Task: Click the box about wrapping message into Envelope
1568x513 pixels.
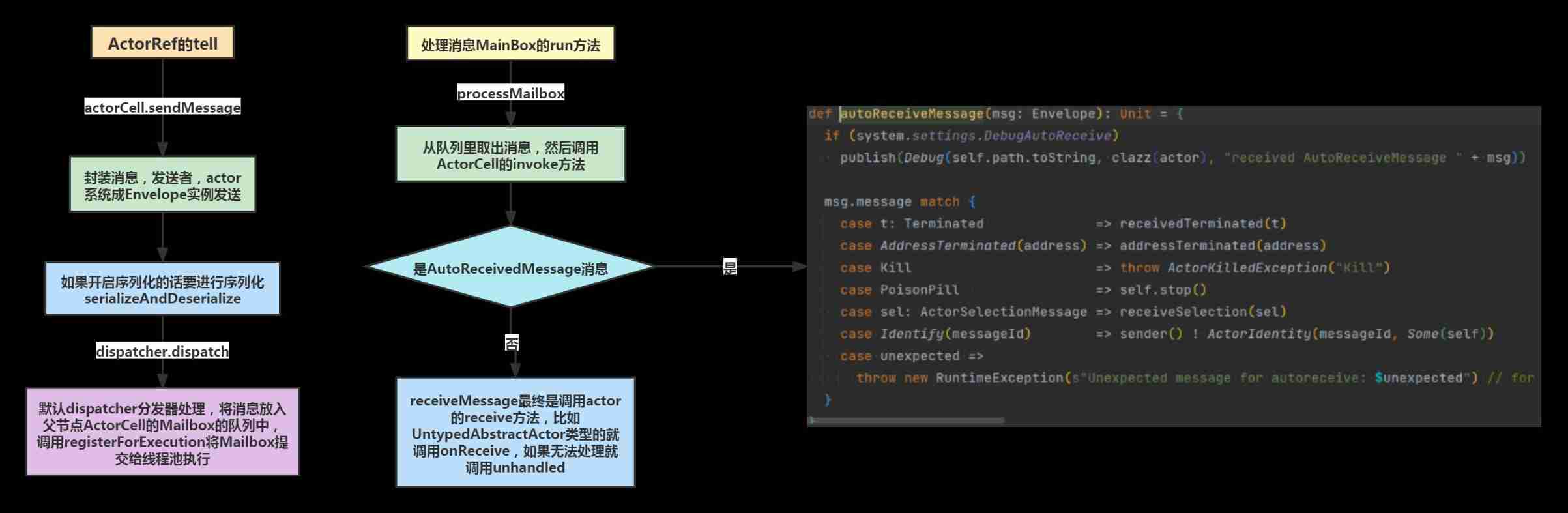Action: [162, 184]
